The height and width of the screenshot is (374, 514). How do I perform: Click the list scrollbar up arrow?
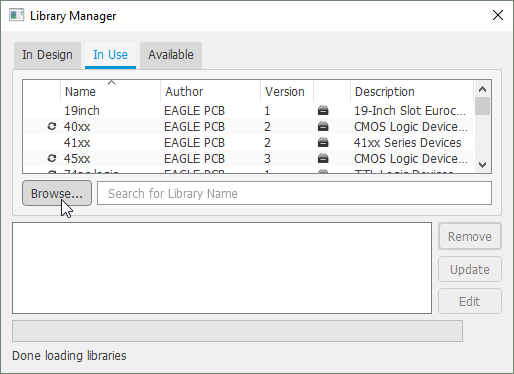(x=482, y=89)
